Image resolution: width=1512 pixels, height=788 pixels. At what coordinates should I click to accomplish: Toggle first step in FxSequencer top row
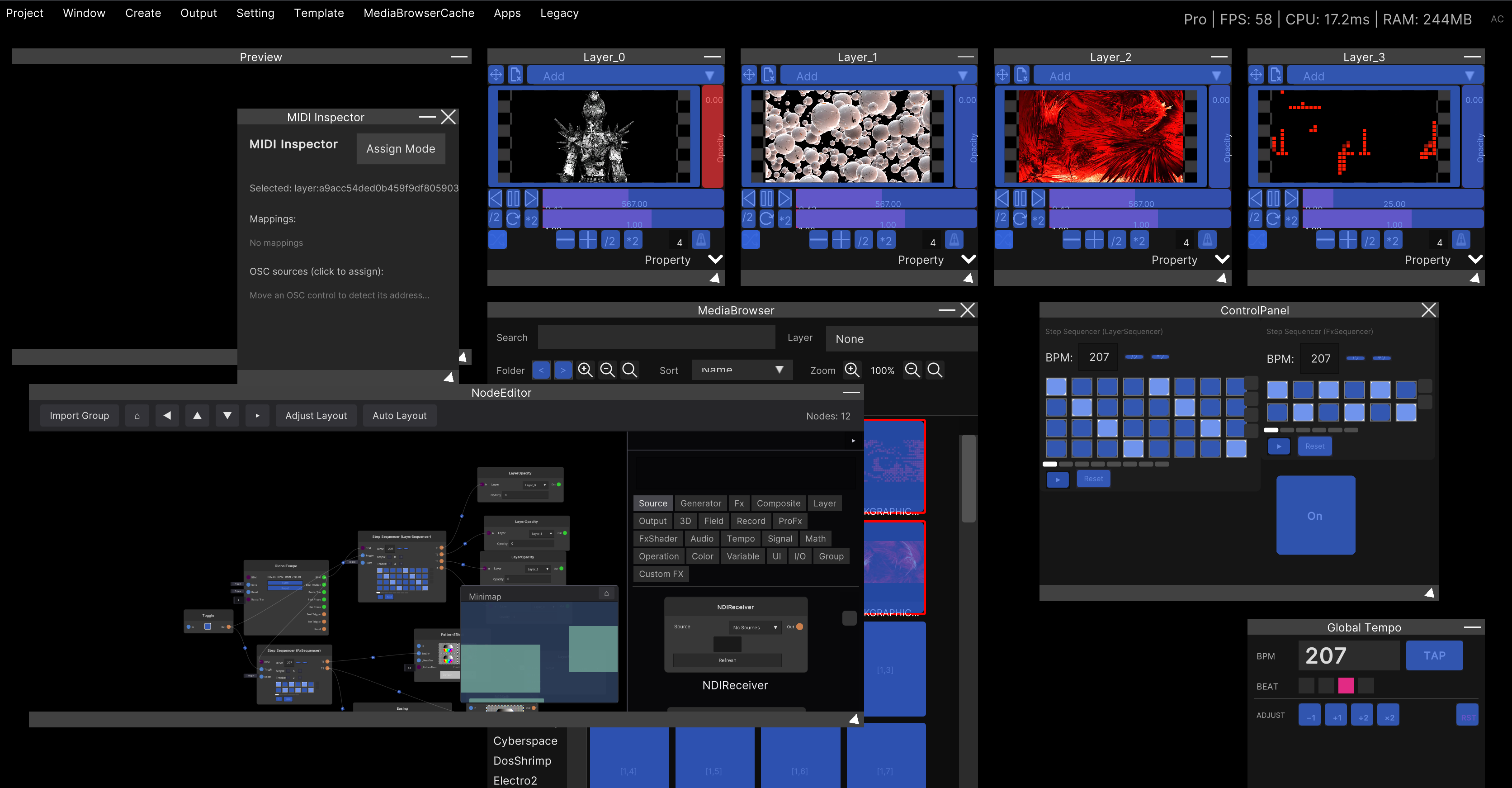click(x=1277, y=390)
